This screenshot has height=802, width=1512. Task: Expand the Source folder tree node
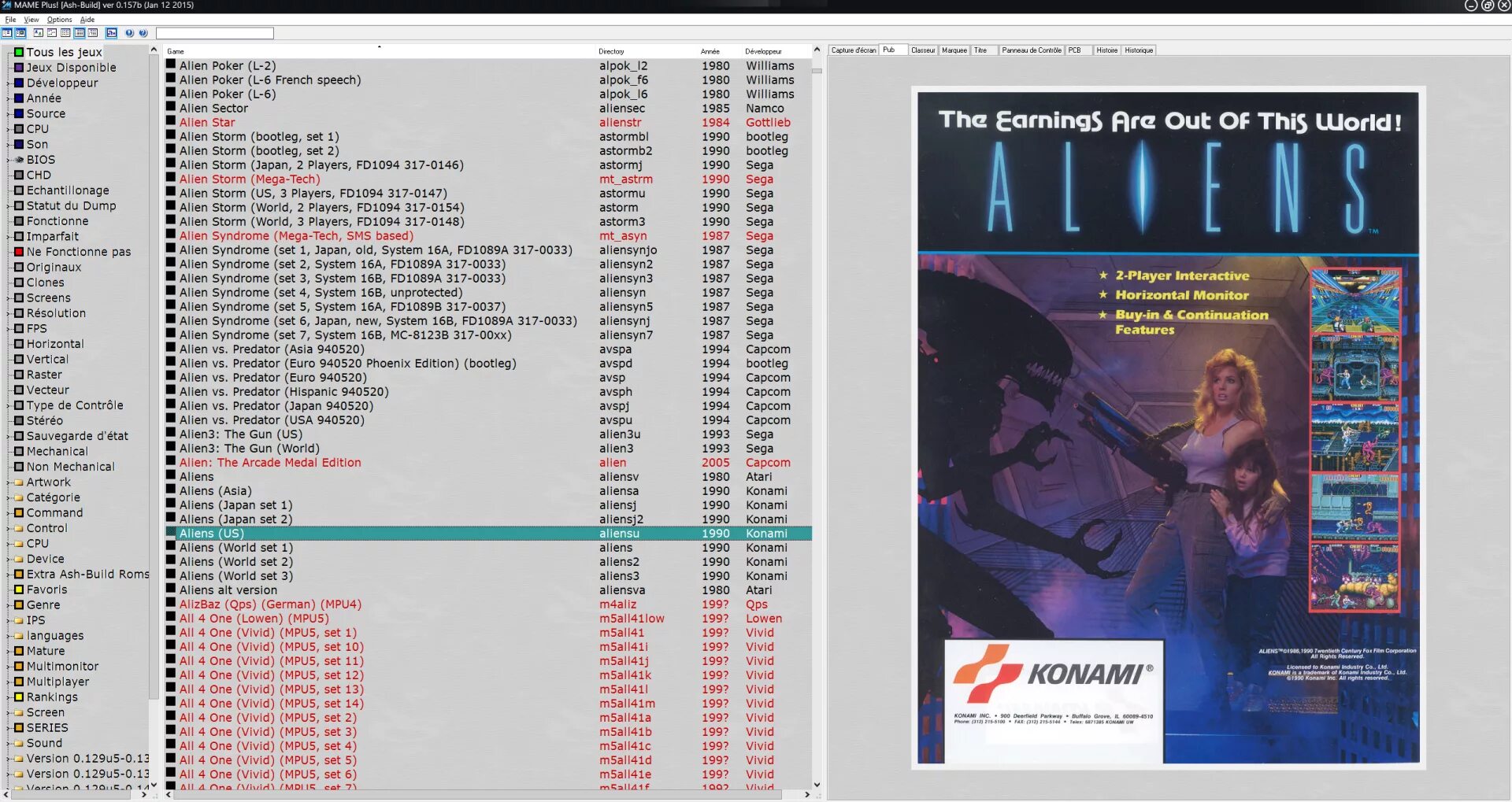pyautogui.click(x=9, y=114)
